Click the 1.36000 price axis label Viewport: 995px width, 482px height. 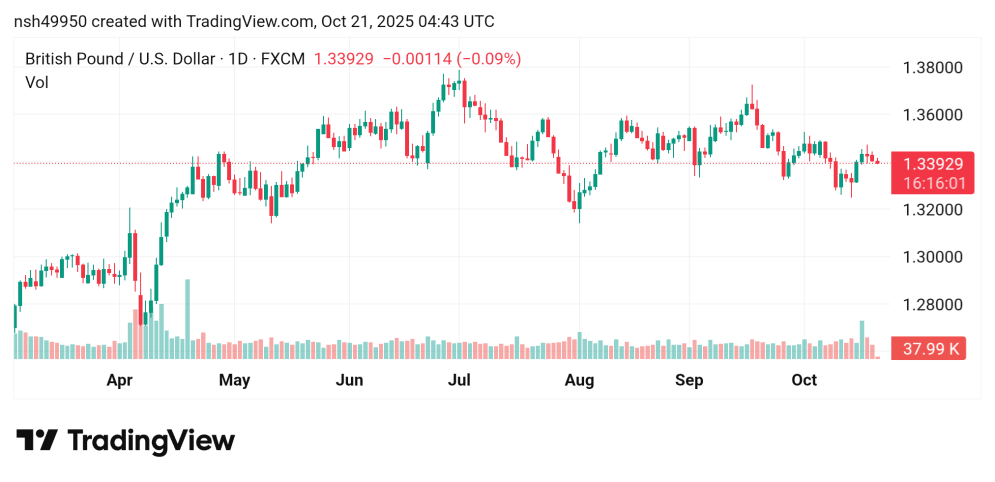tap(933, 115)
